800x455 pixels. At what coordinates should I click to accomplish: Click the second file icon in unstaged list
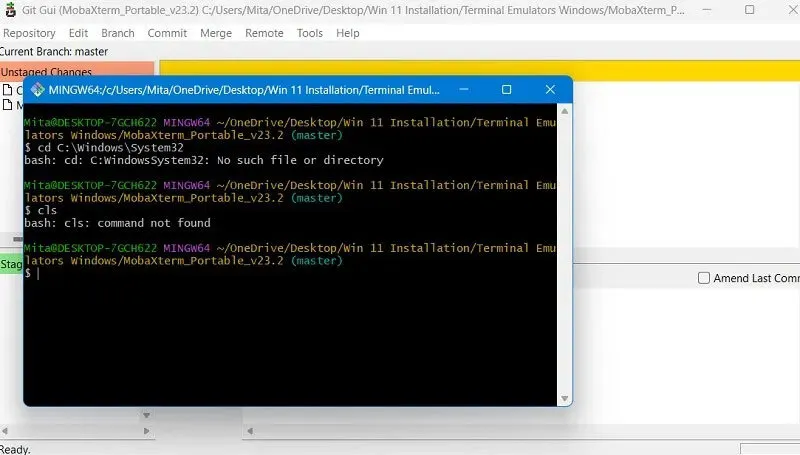(7, 104)
